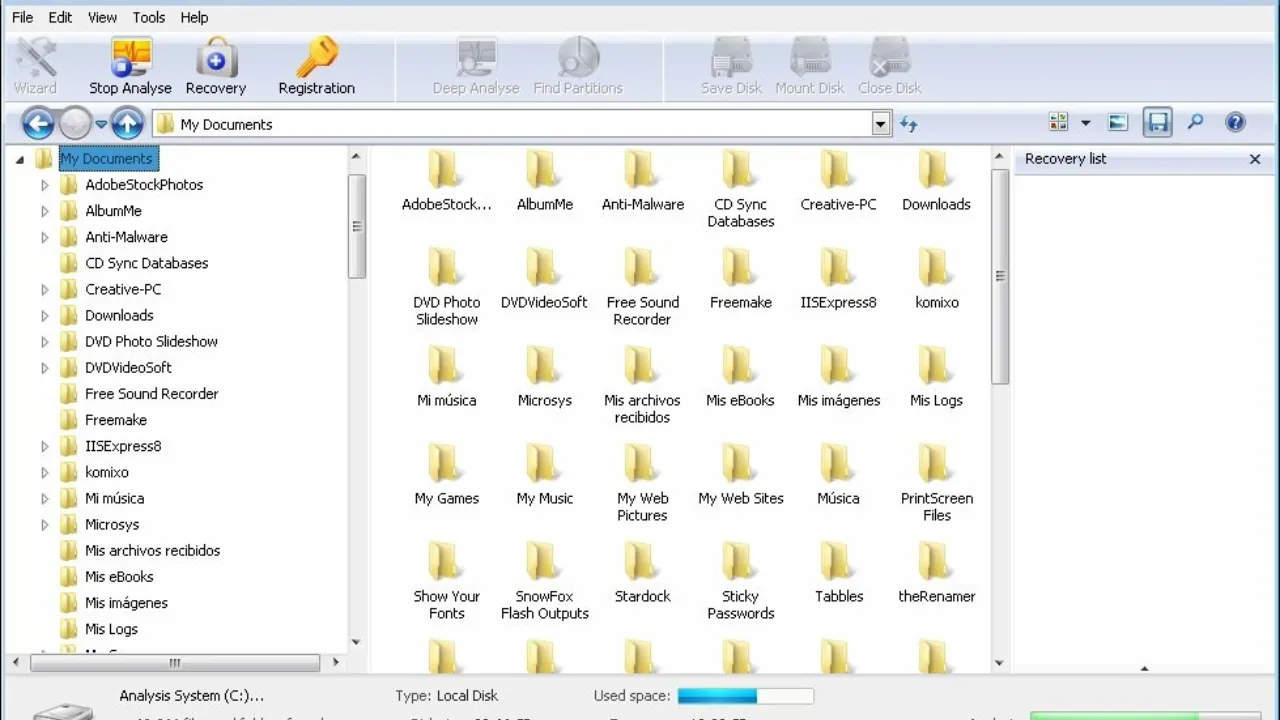Select the My Games folder icon
1280x720 pixels.
[x=447, y=464]
